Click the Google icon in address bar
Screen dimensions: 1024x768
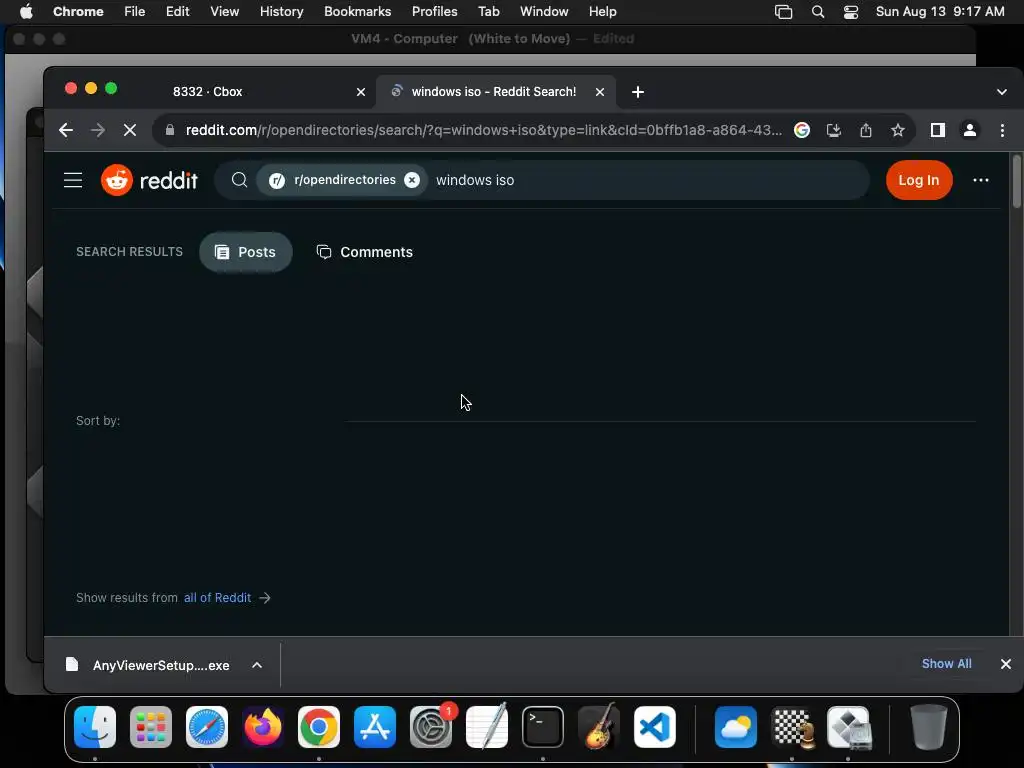pos(801,130)
